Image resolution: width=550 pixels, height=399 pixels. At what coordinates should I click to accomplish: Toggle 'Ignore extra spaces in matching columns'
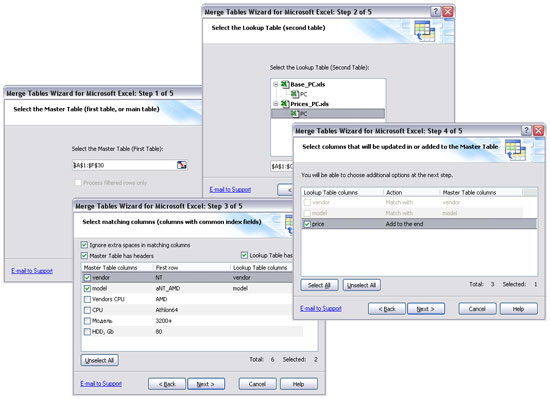[x=84, y=245]
